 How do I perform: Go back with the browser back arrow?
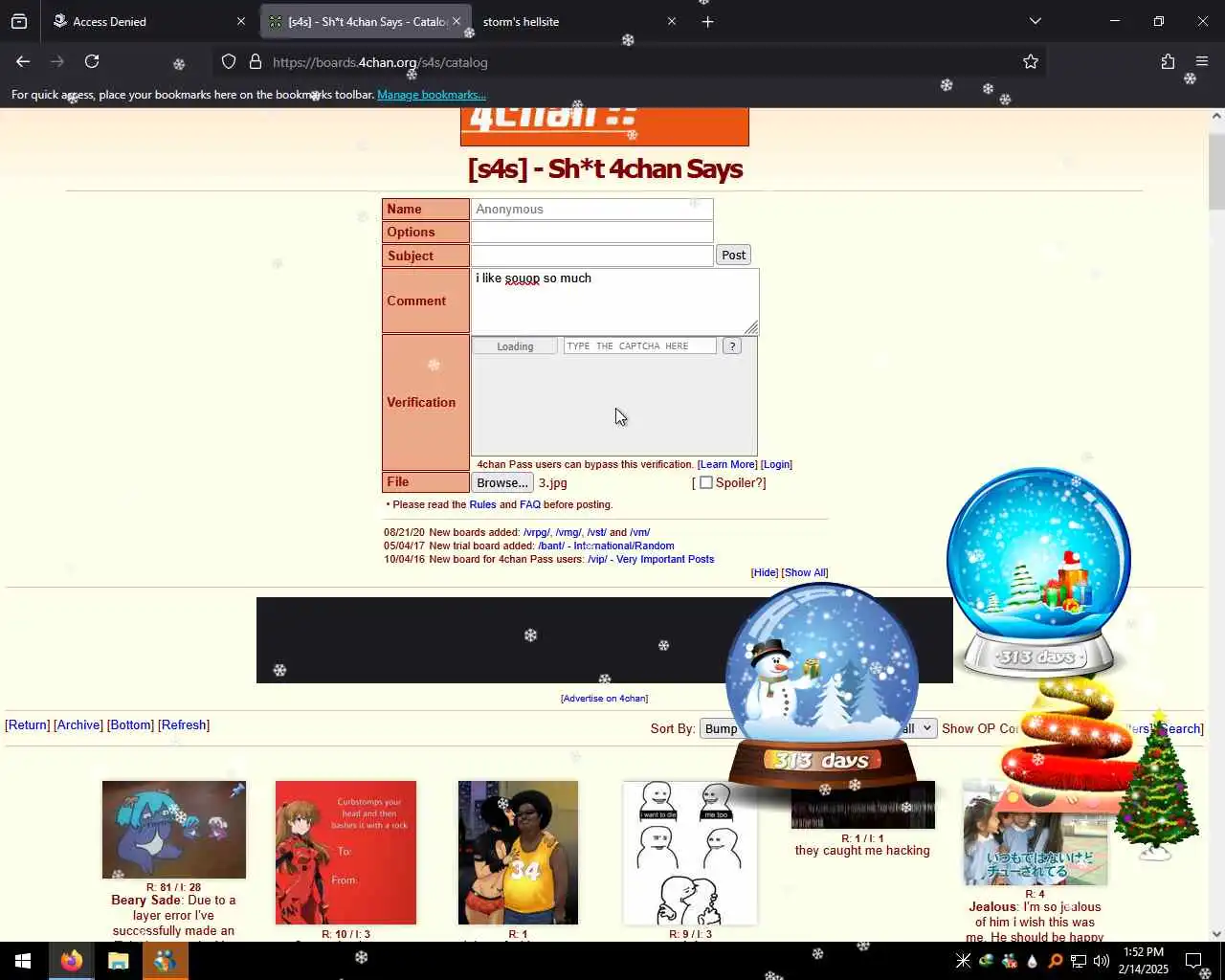[x=23, y=61]
